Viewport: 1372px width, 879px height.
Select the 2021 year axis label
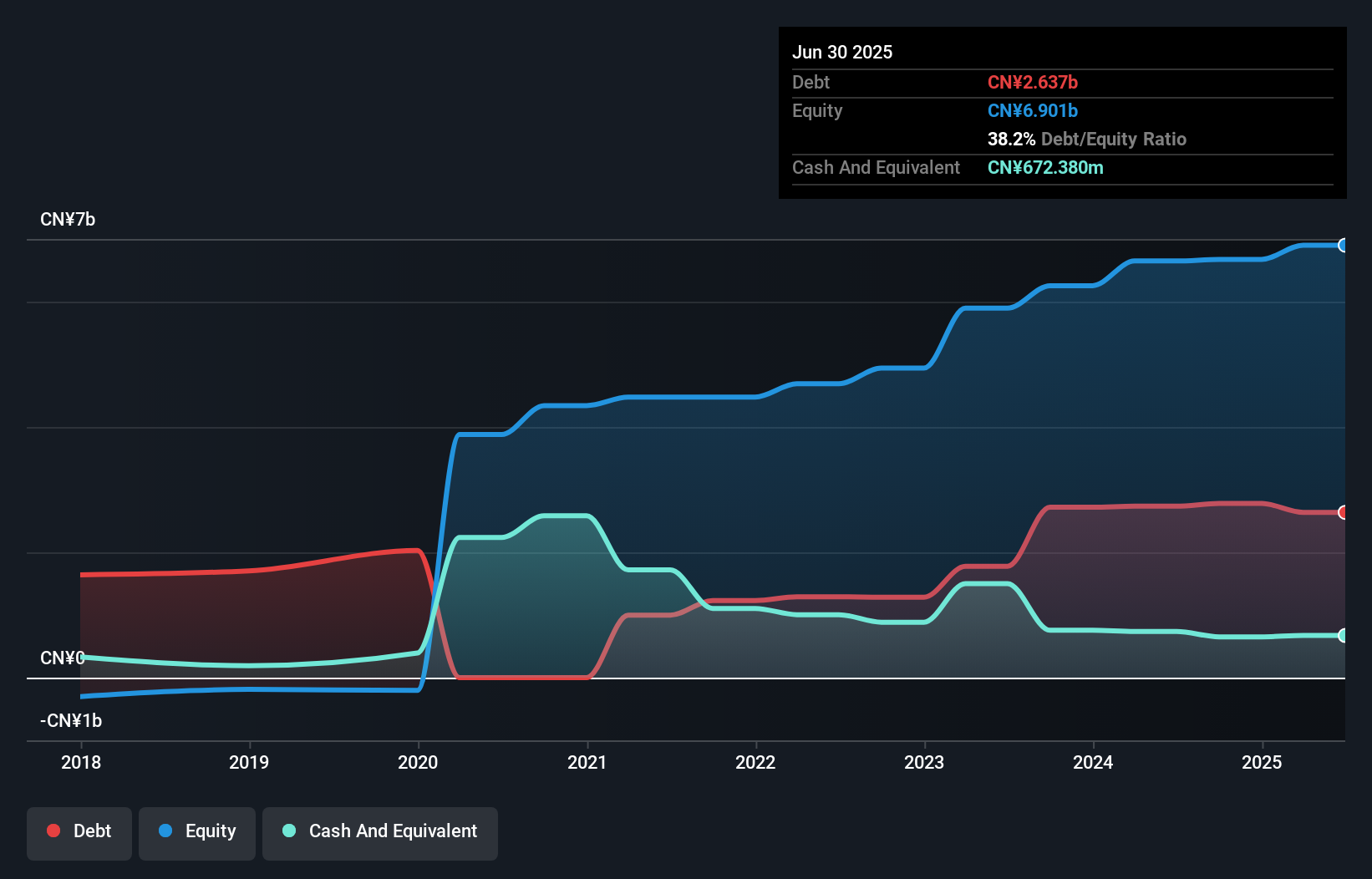587,762
